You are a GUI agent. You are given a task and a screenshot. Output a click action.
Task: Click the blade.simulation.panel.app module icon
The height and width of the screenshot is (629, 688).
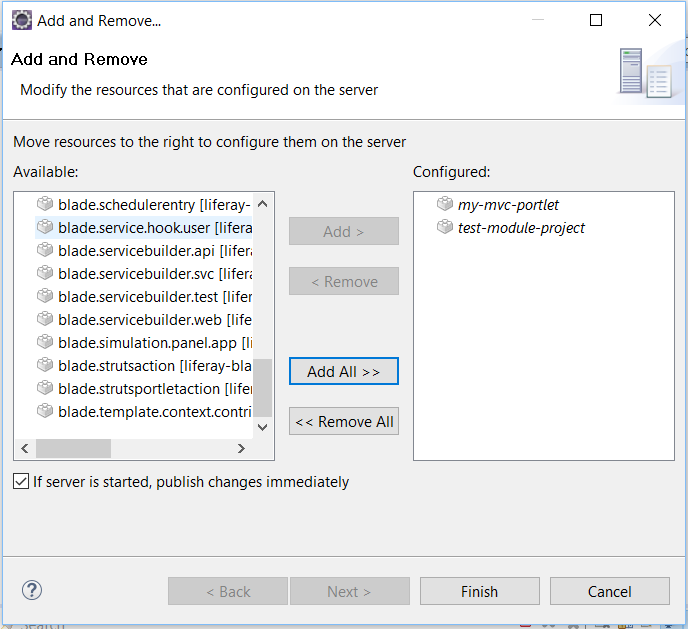(x=45, y=342)
